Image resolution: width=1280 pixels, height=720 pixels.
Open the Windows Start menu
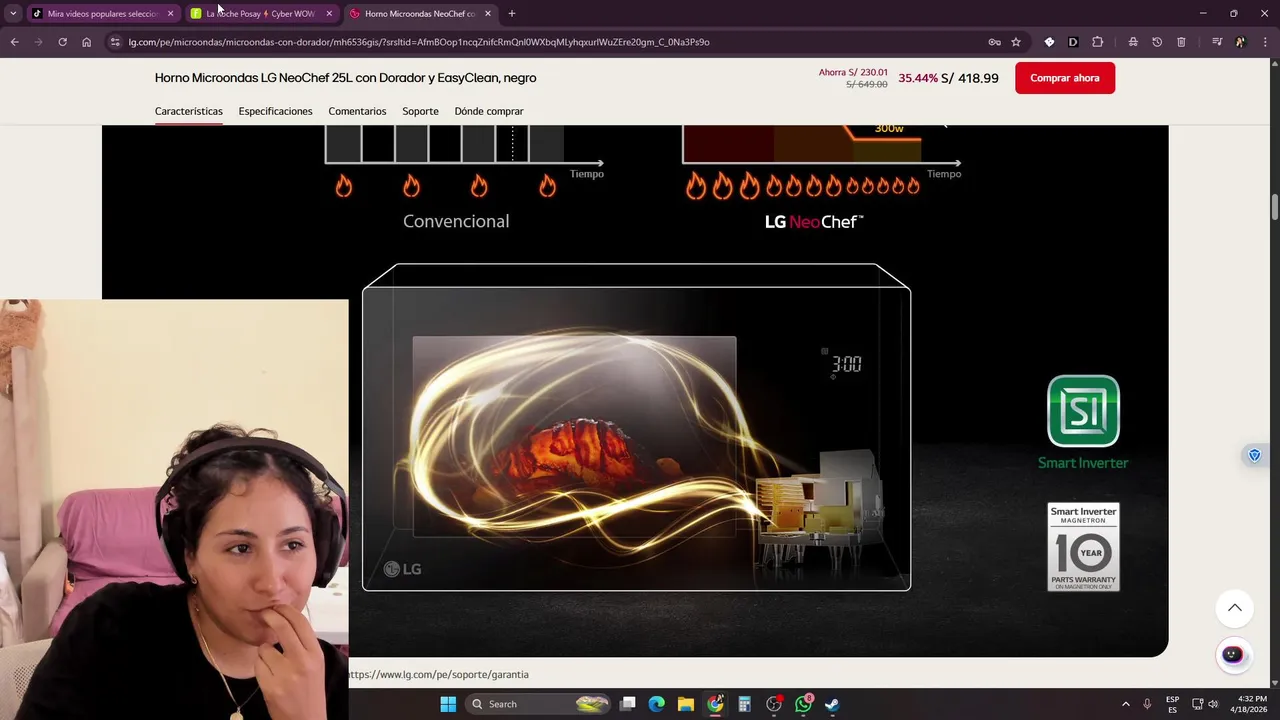point(448,704)
